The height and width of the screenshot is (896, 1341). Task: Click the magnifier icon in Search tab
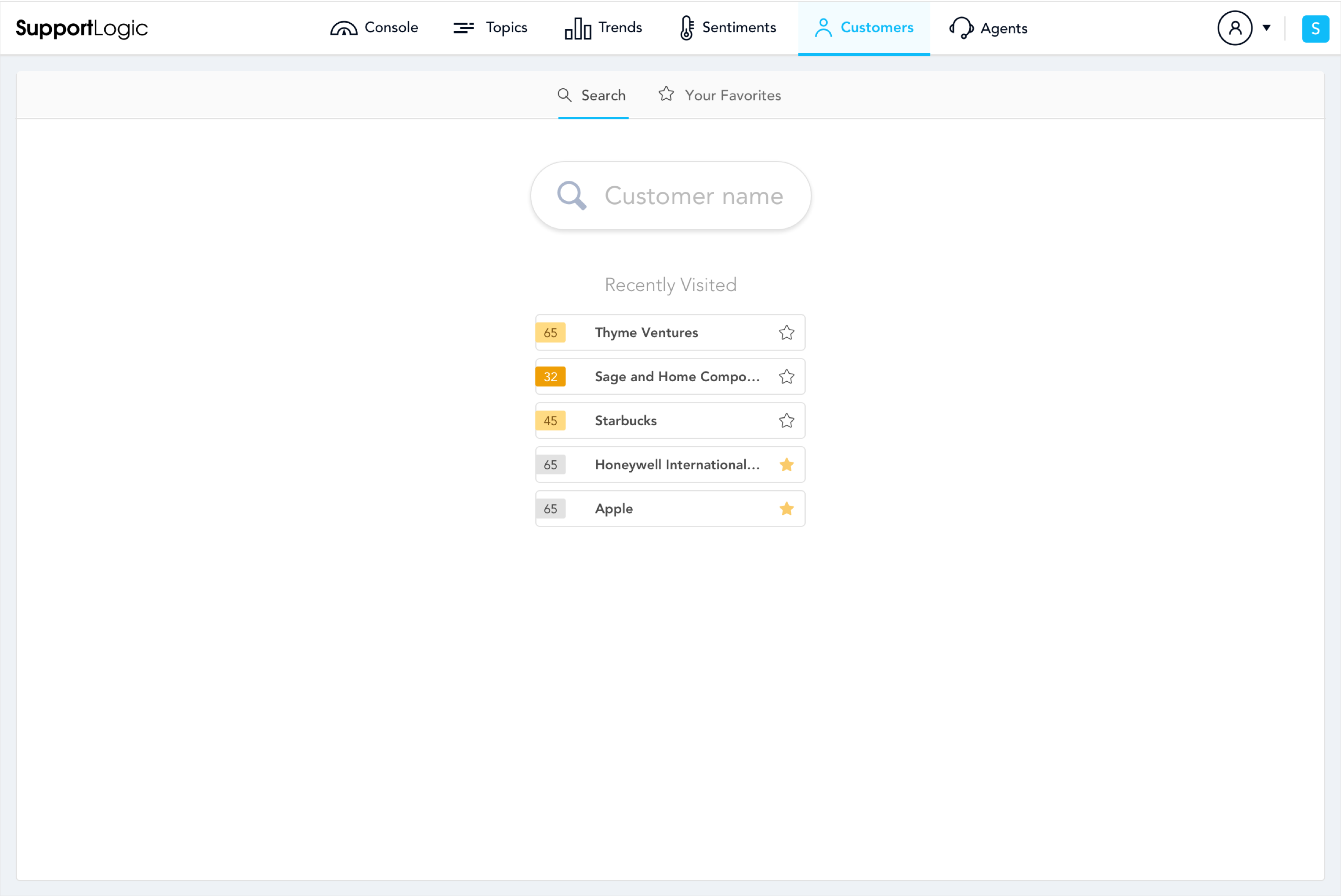pos(564,95)
